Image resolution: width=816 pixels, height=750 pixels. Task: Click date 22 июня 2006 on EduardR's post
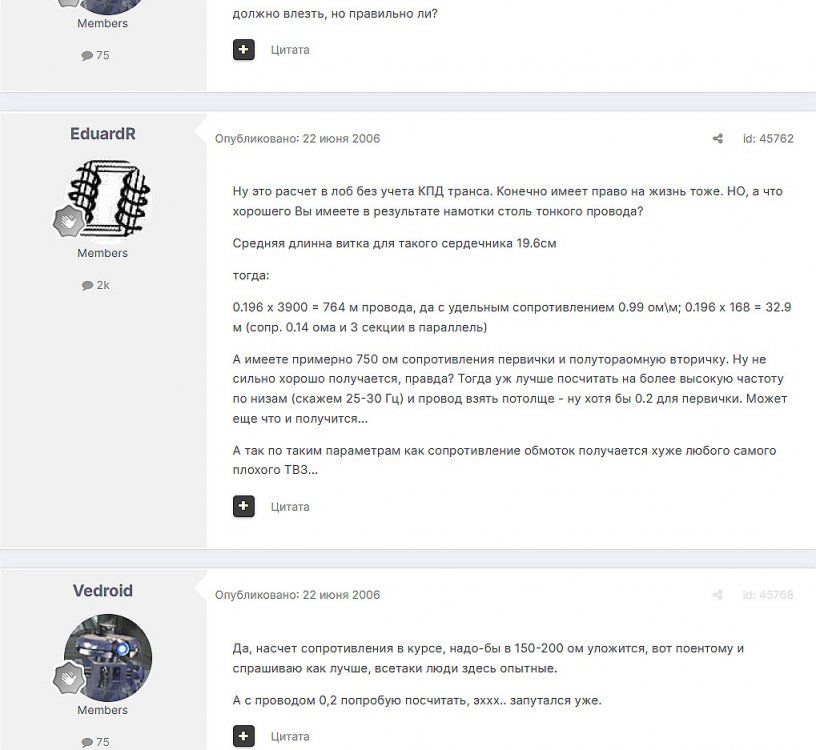click(x=341, y=138)
